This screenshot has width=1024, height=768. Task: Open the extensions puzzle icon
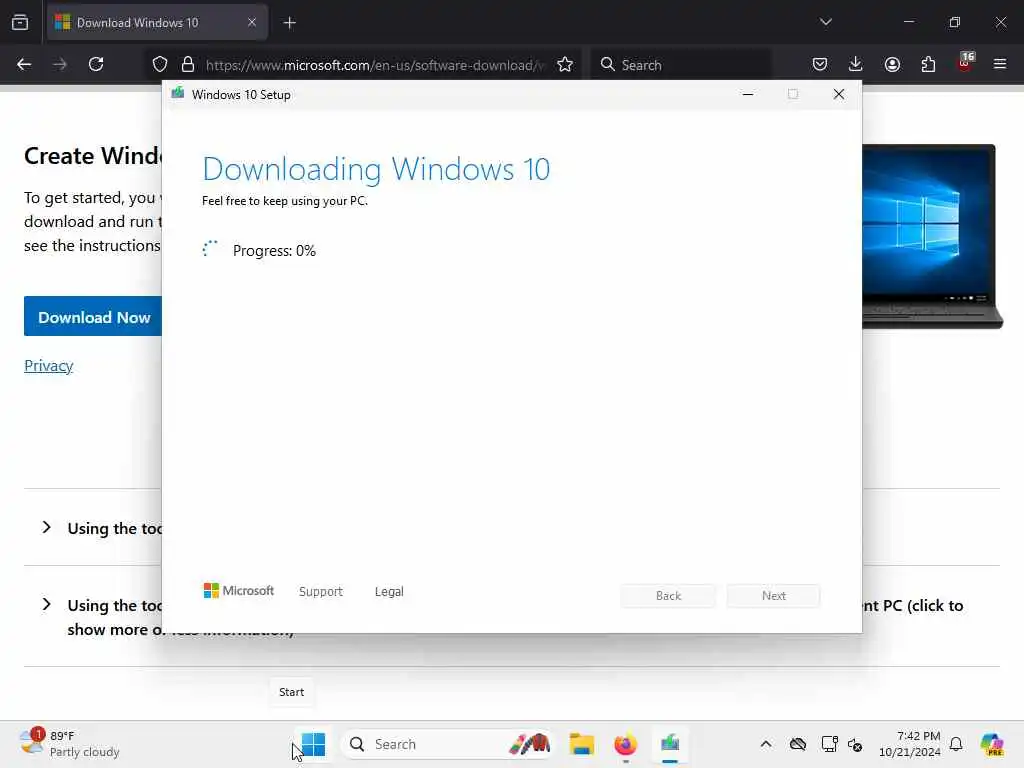pyautogui.click(x=928, y=64)
